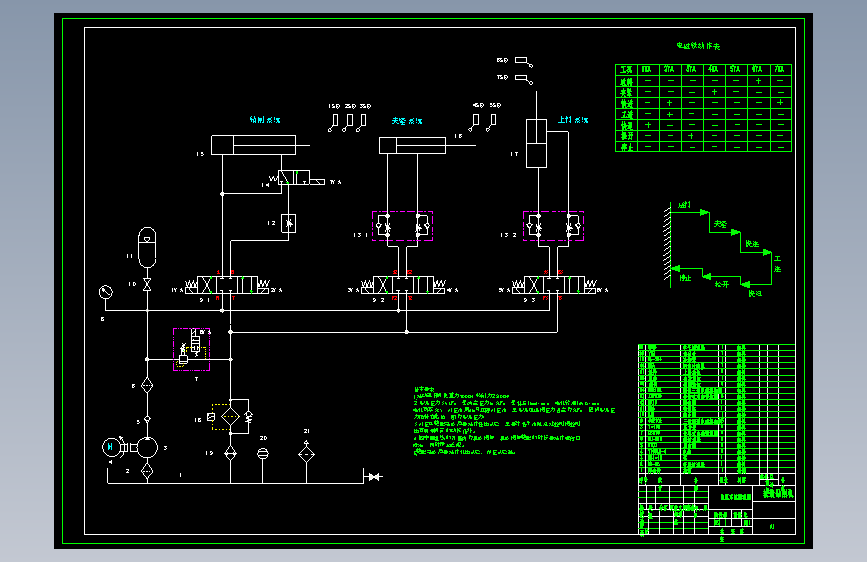Select the 上料 label in the cycle diagram

click(x=685, y=205)
